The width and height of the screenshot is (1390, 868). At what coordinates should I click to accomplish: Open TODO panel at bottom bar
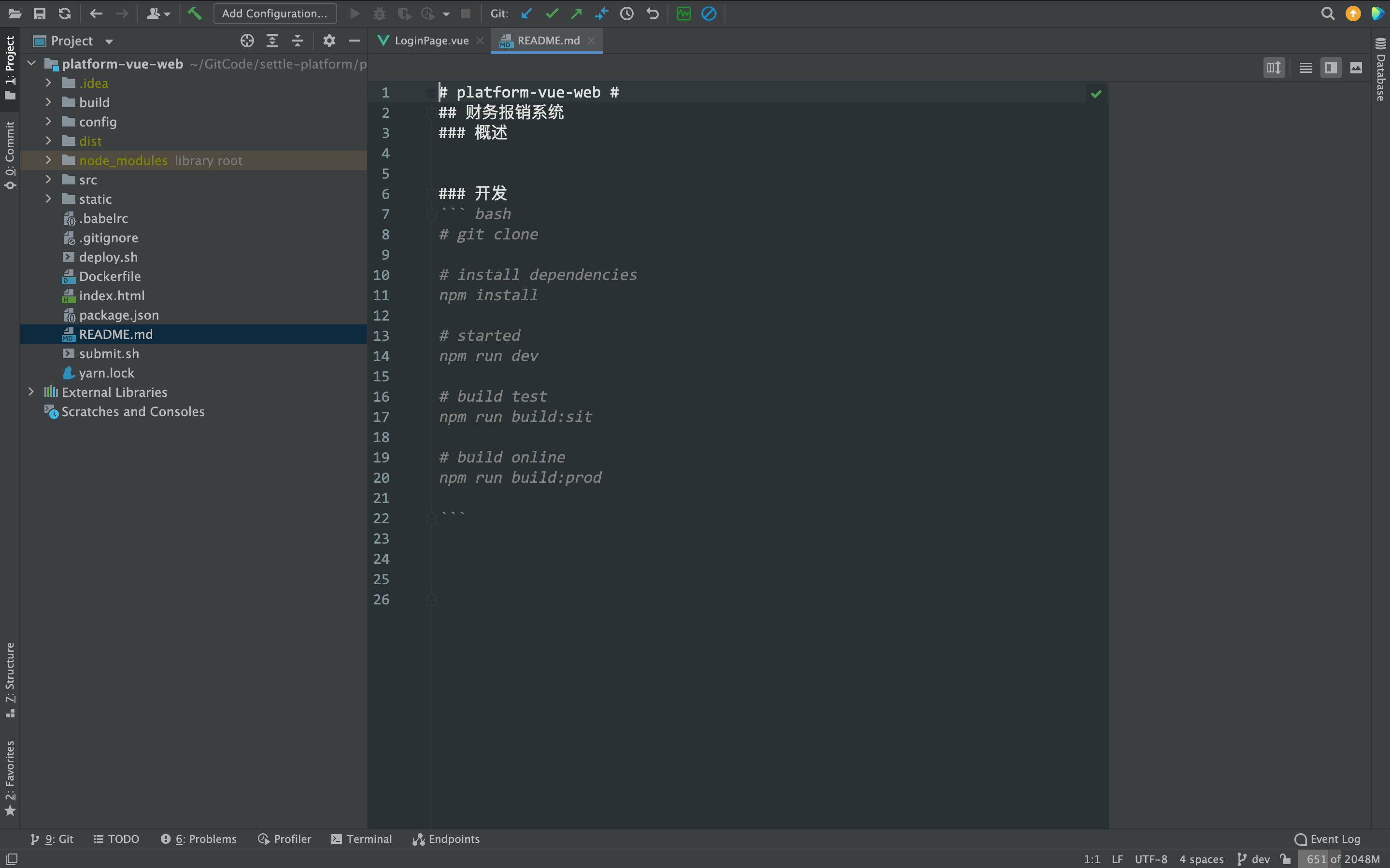click(x=123, y=839)
